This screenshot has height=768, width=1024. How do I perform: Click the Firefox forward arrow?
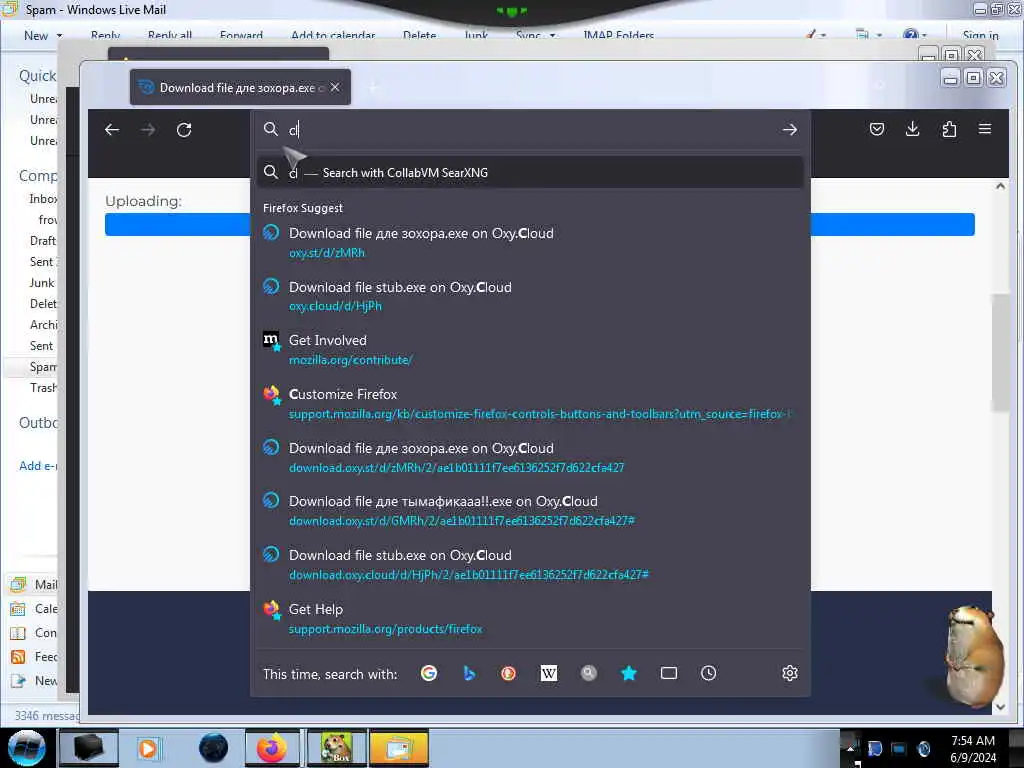tap(148, 130)
